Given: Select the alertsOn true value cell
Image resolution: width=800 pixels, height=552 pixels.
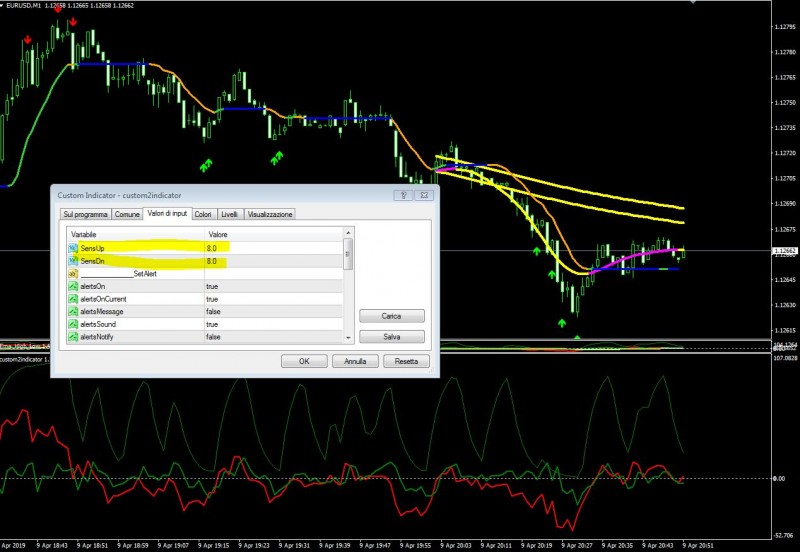Looking at the screenshot, I should coord(273,286).
